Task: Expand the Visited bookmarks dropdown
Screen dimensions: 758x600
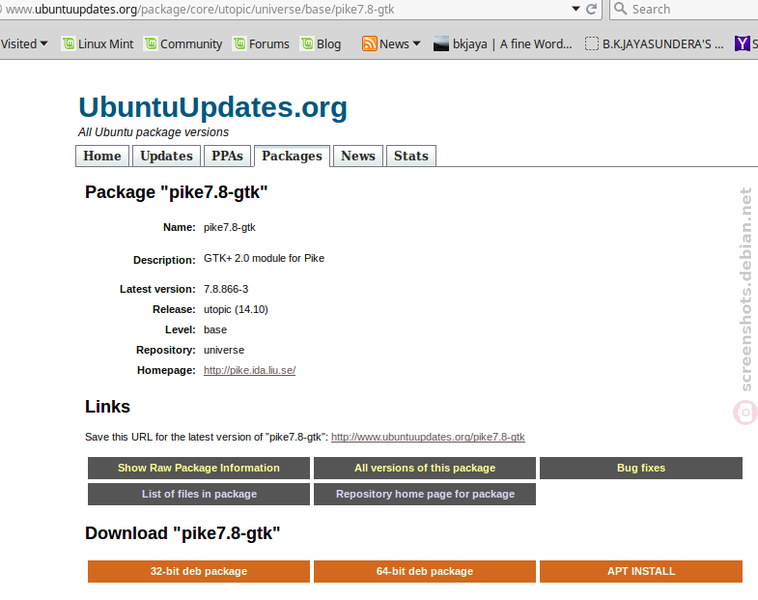Action: [x=24, y=44]
